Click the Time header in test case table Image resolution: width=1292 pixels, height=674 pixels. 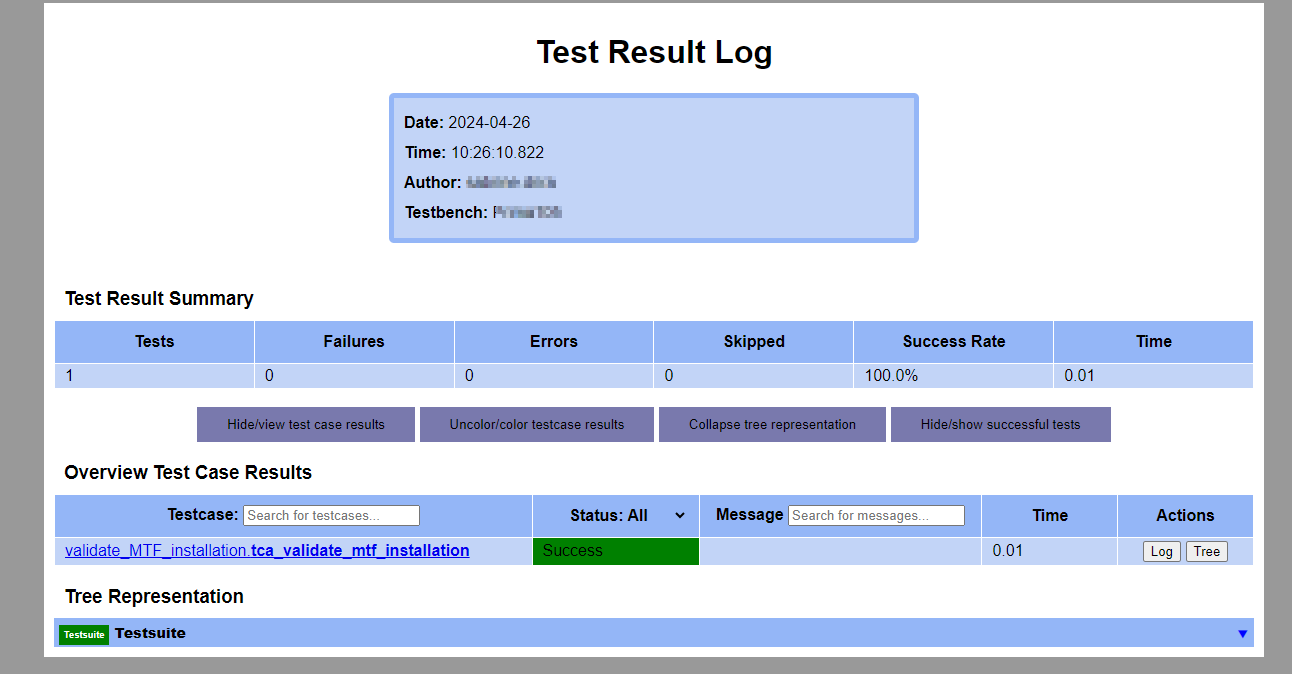[1049, 516]
